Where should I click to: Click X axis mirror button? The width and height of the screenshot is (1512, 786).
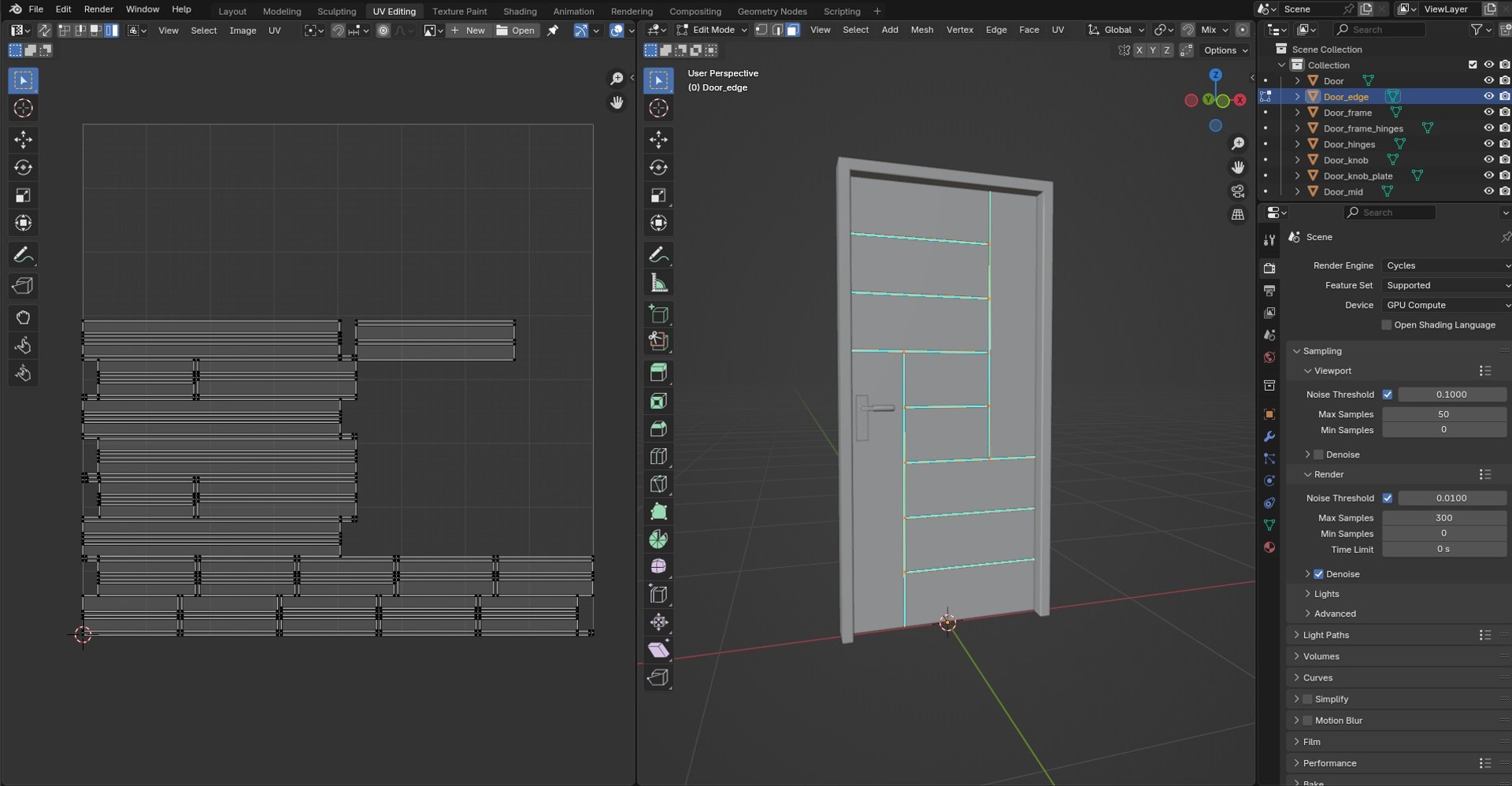coord(1139,50)
